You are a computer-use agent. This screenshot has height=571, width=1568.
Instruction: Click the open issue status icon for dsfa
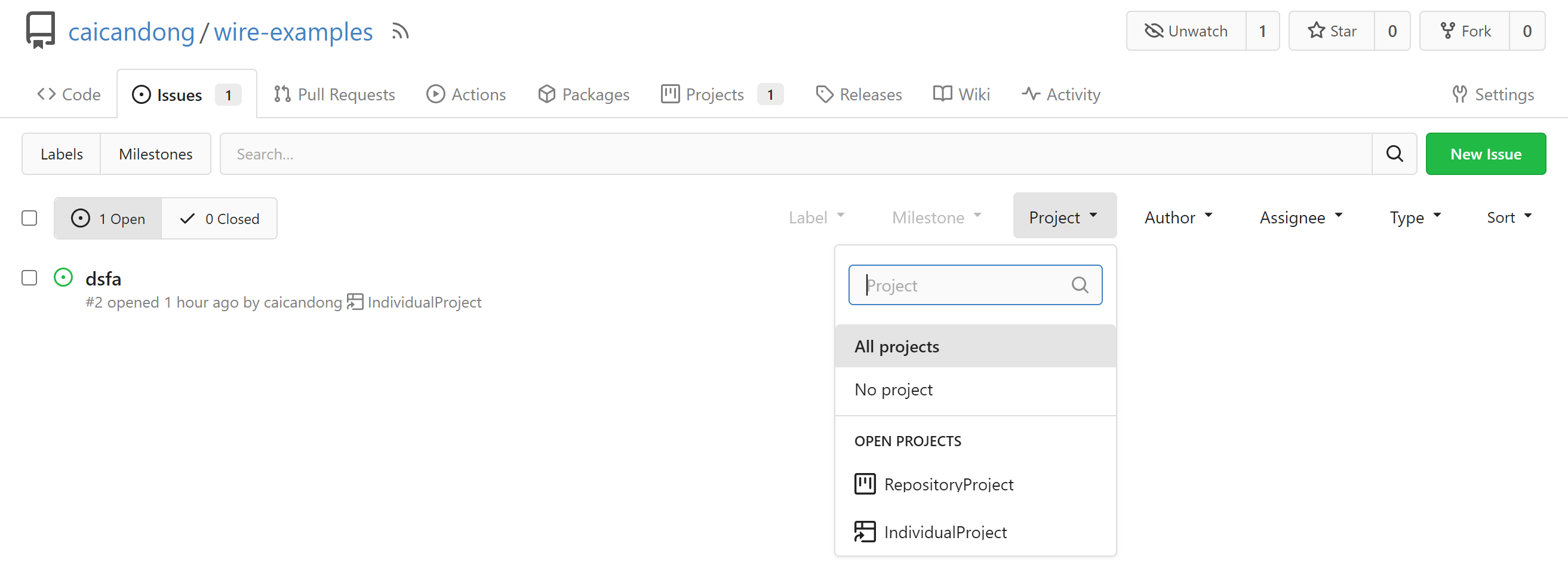click(63, 278)
